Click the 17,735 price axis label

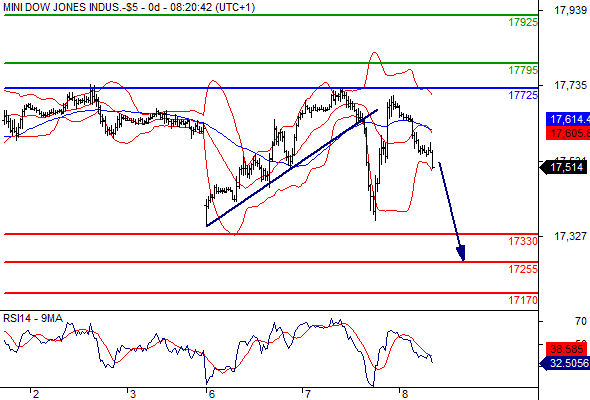[x=570, y=86]
